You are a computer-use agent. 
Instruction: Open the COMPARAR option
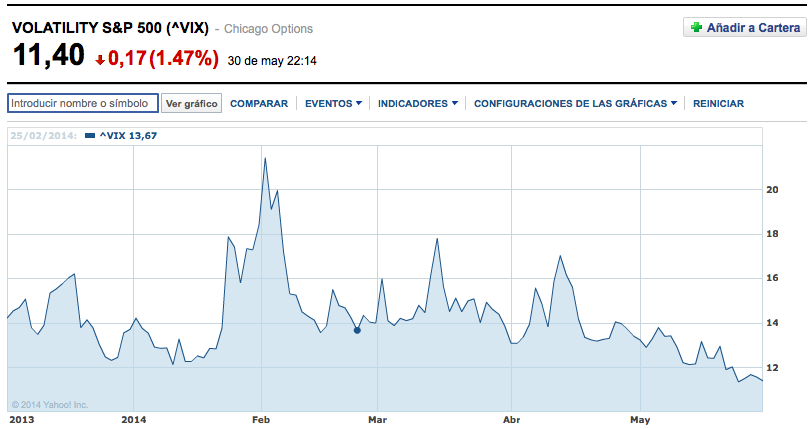tap(259, 104)
